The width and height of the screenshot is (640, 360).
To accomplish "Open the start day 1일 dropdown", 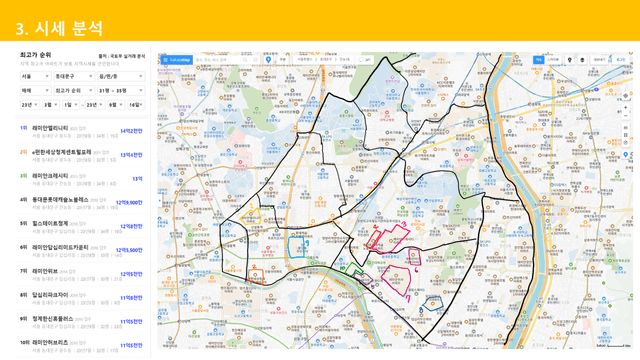I will [x=71, y=105].
